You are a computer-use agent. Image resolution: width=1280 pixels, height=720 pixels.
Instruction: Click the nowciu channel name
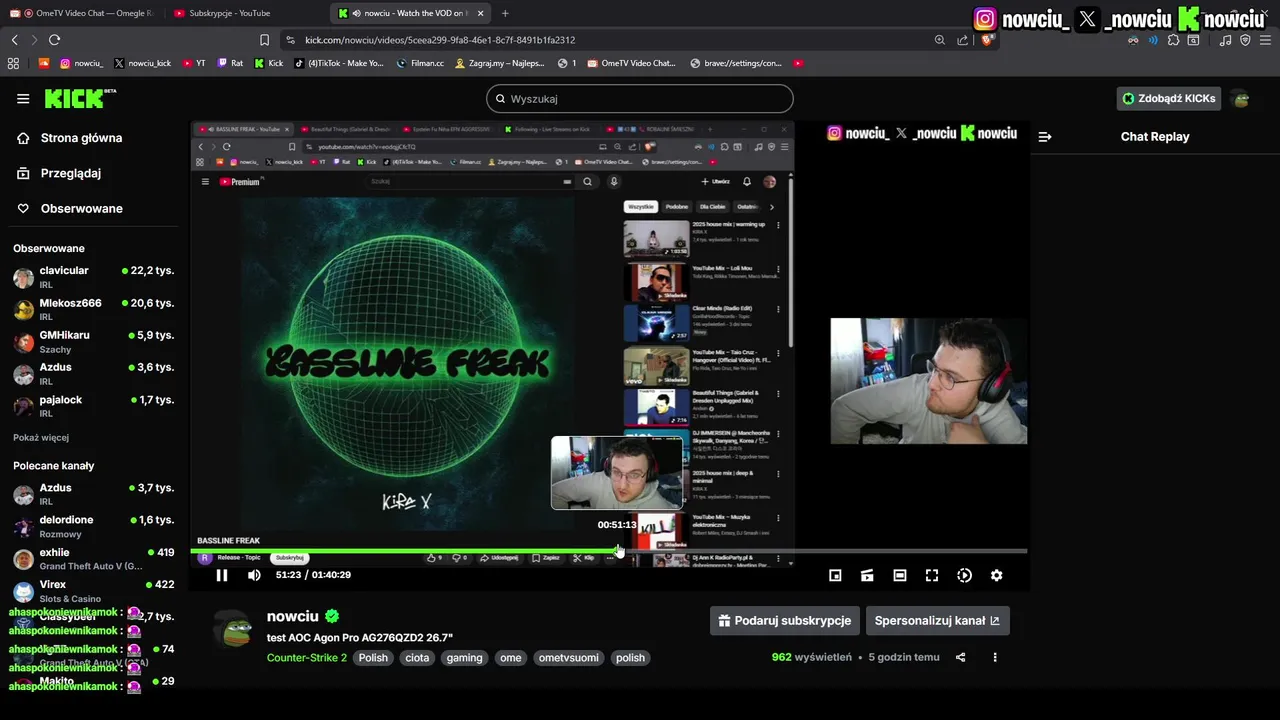coord(293,616)
